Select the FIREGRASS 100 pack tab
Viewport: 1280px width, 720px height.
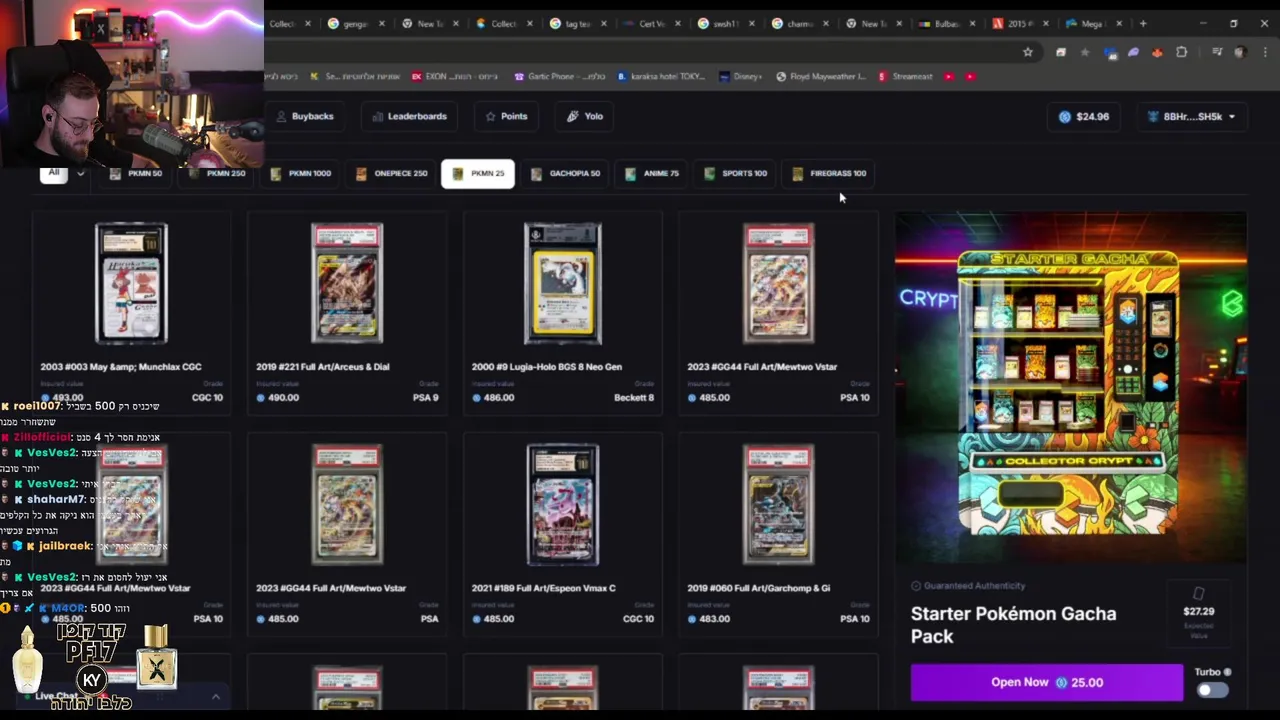829,173
